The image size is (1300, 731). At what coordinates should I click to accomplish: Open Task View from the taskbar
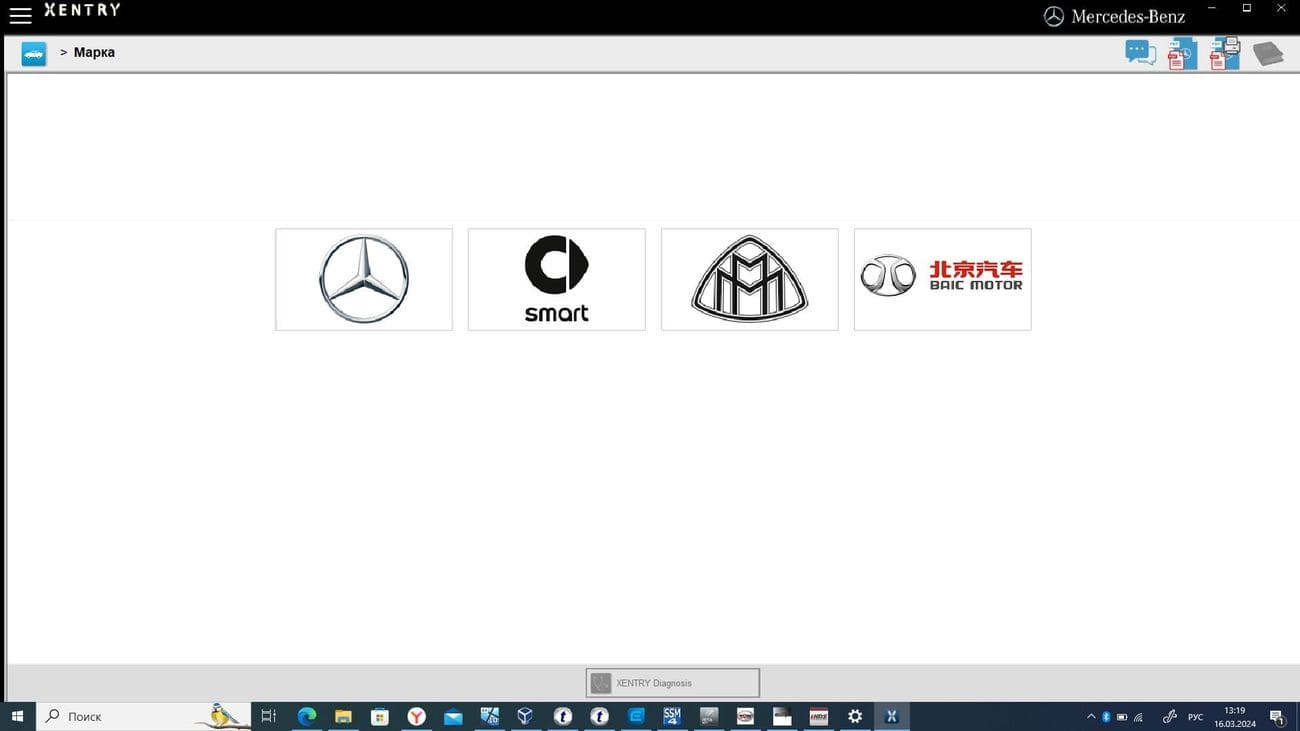click(268, 716)
